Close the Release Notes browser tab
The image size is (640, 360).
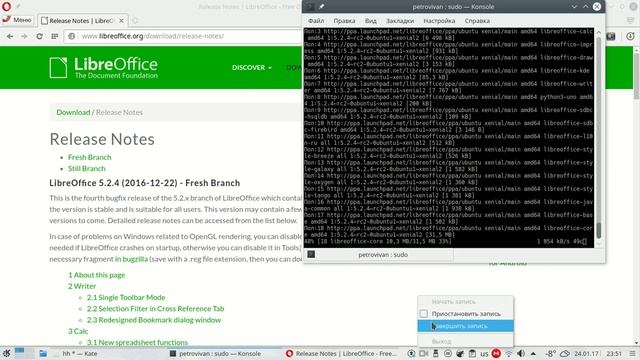coord(121,20)
